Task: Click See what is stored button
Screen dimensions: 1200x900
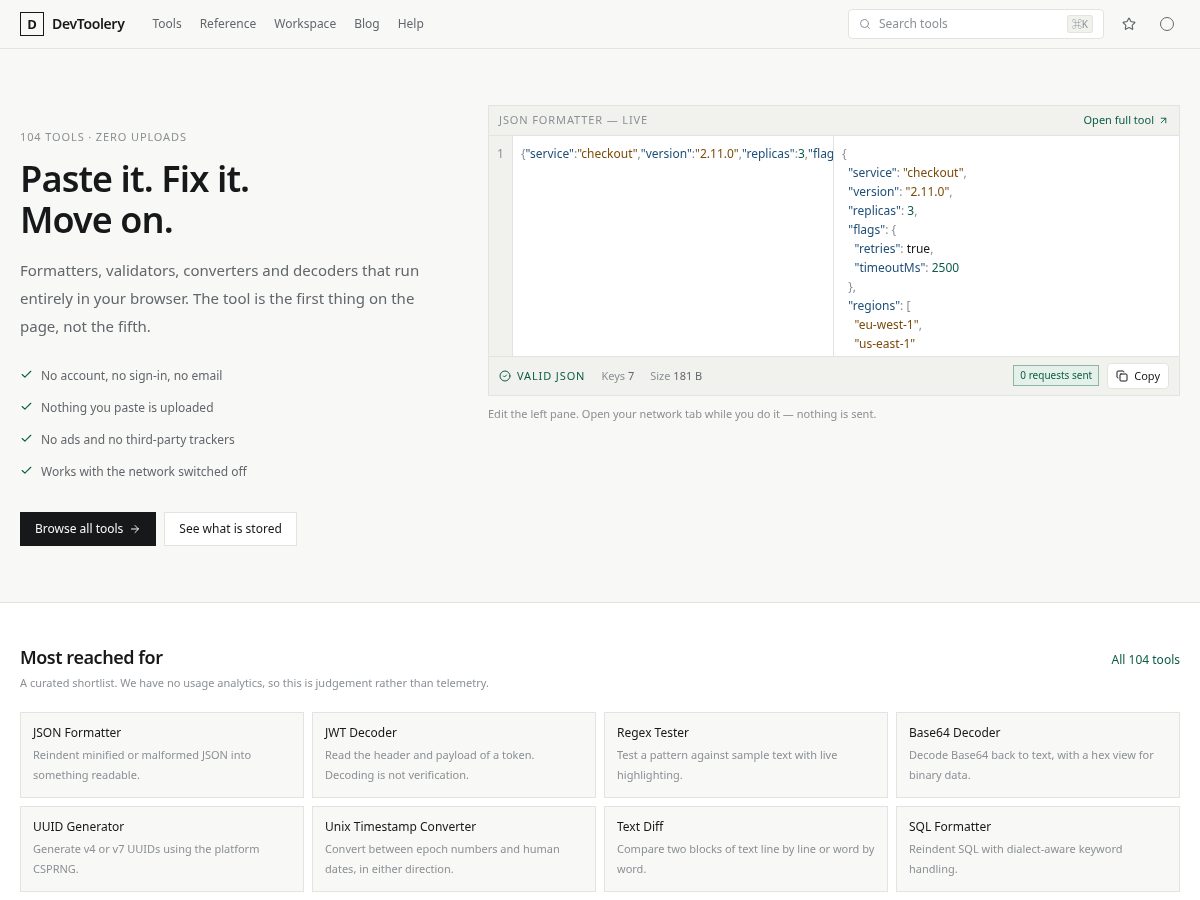Action: tap(230, 529)
